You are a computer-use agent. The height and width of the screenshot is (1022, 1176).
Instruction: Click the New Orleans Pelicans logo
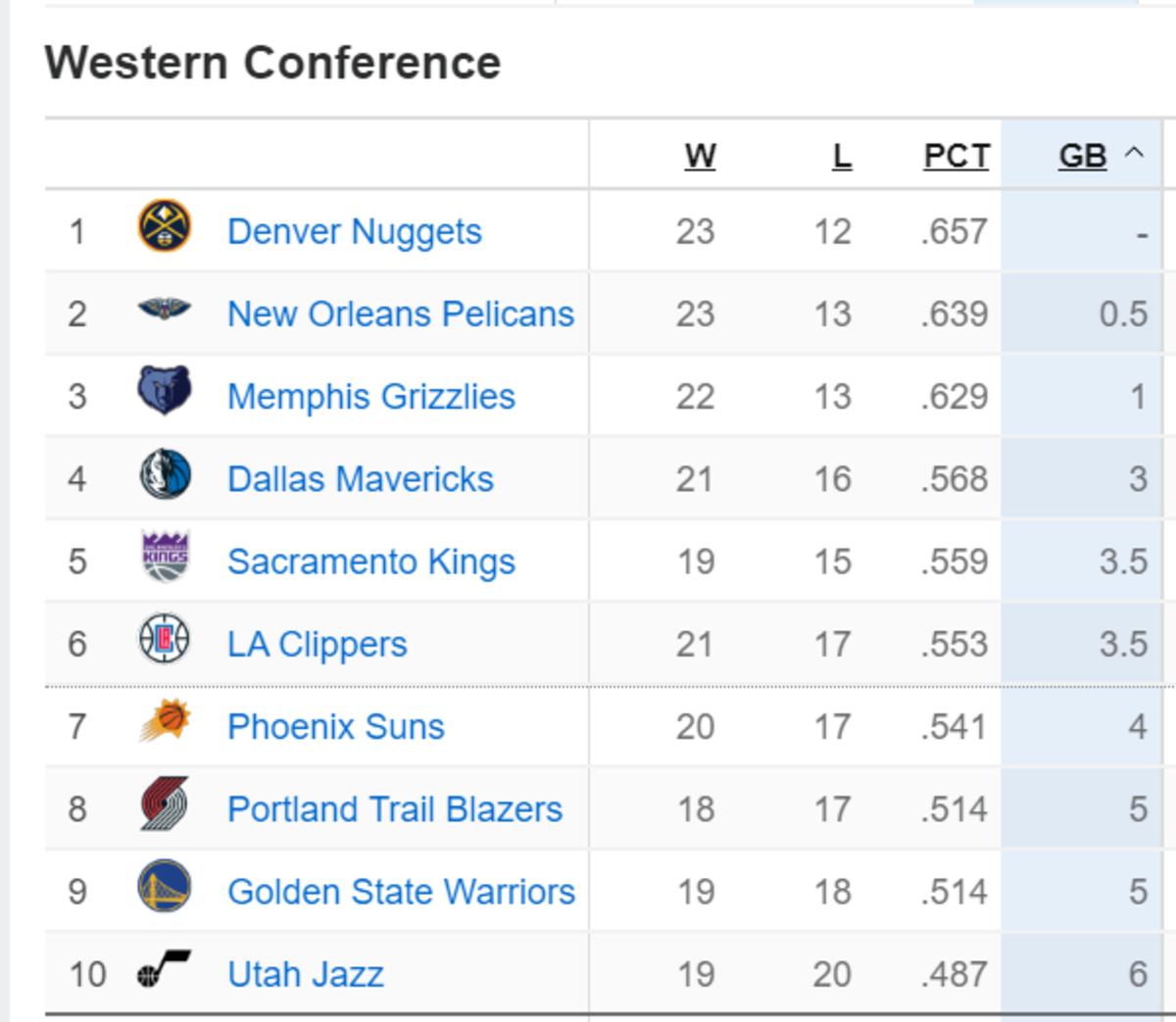(164, 311)
